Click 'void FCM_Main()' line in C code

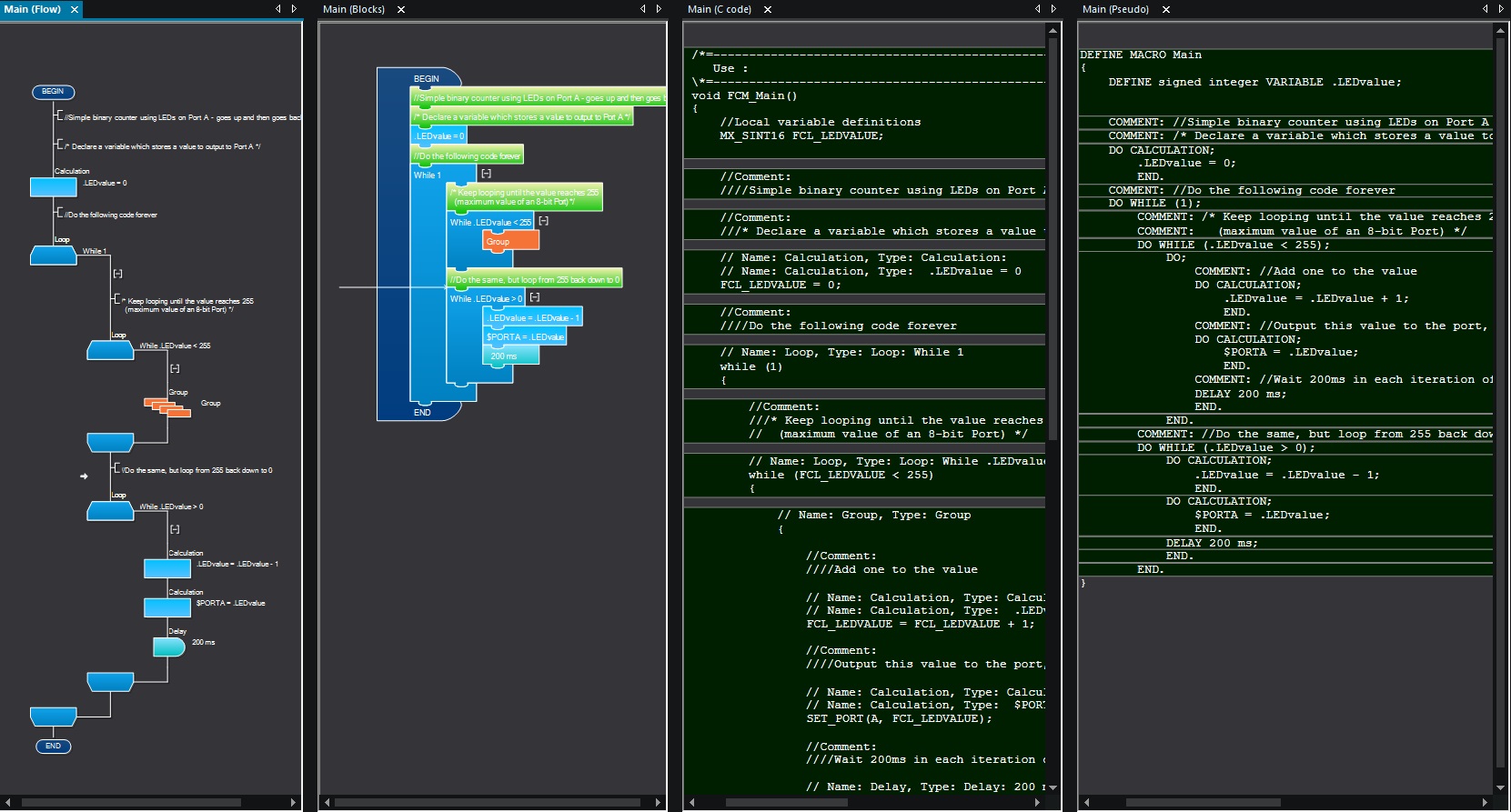[x=744, y=95]
